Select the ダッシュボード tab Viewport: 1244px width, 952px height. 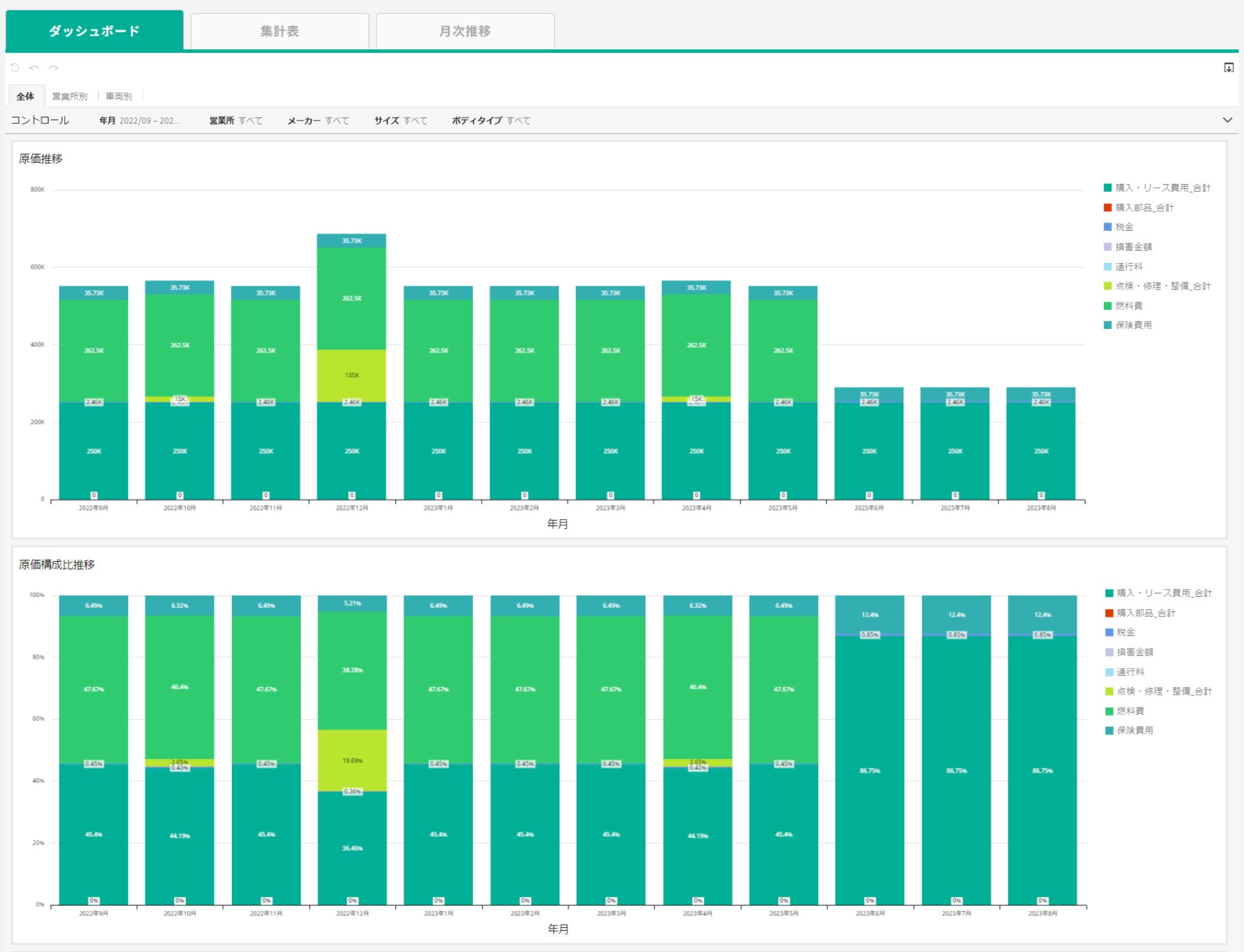95,31
